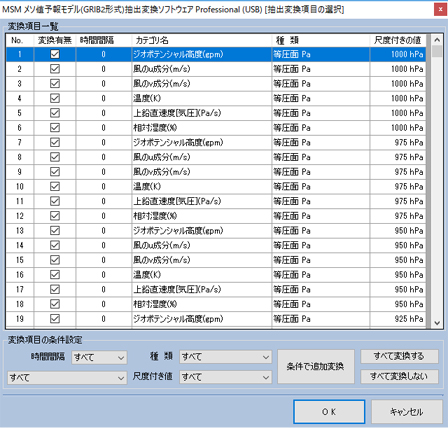Expand the 尺度付き値 dropdown
The height and width of the screenshot is (428, 448).
click(225, 377)
